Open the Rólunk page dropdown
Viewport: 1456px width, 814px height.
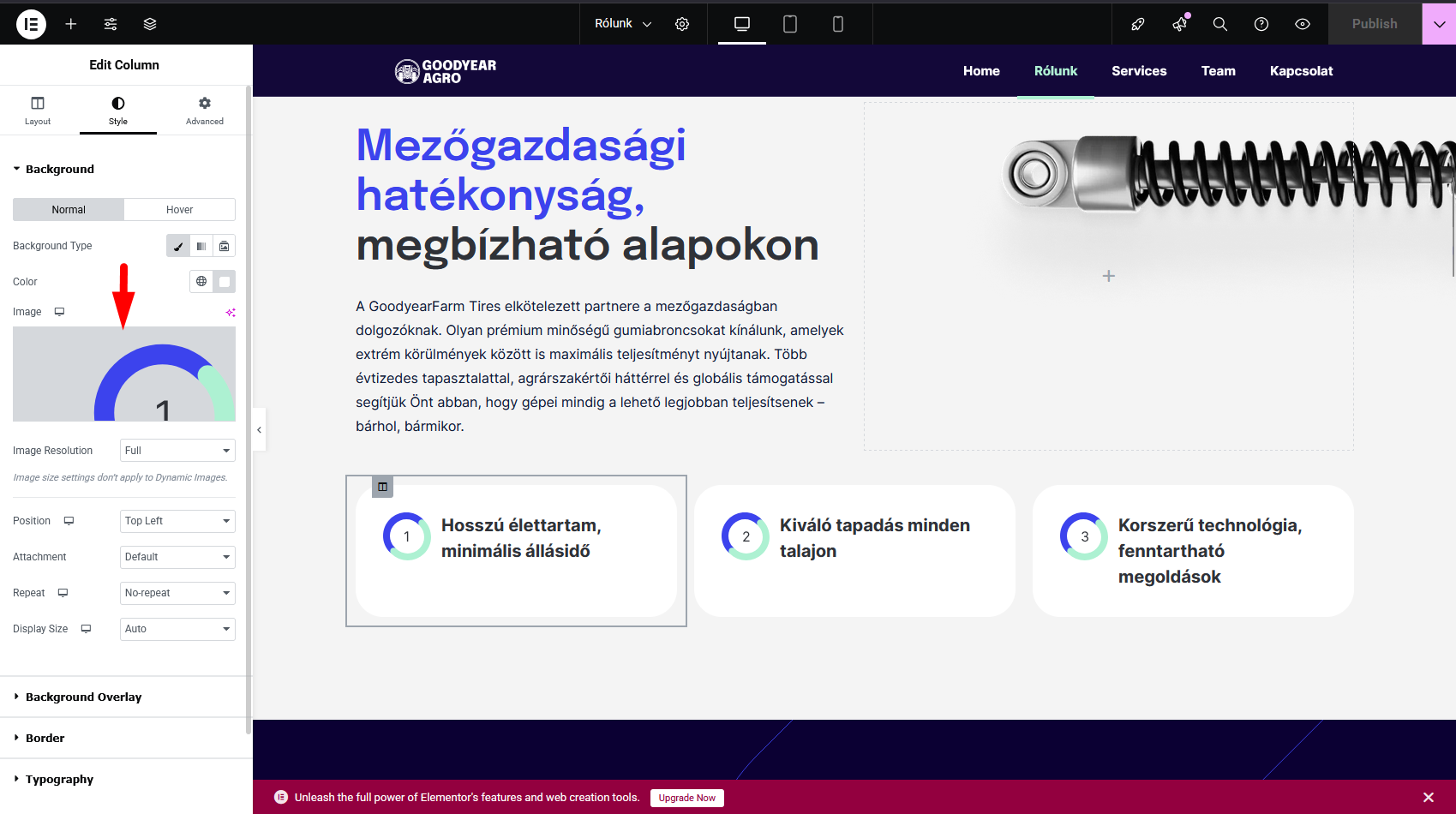pos(623,24)
